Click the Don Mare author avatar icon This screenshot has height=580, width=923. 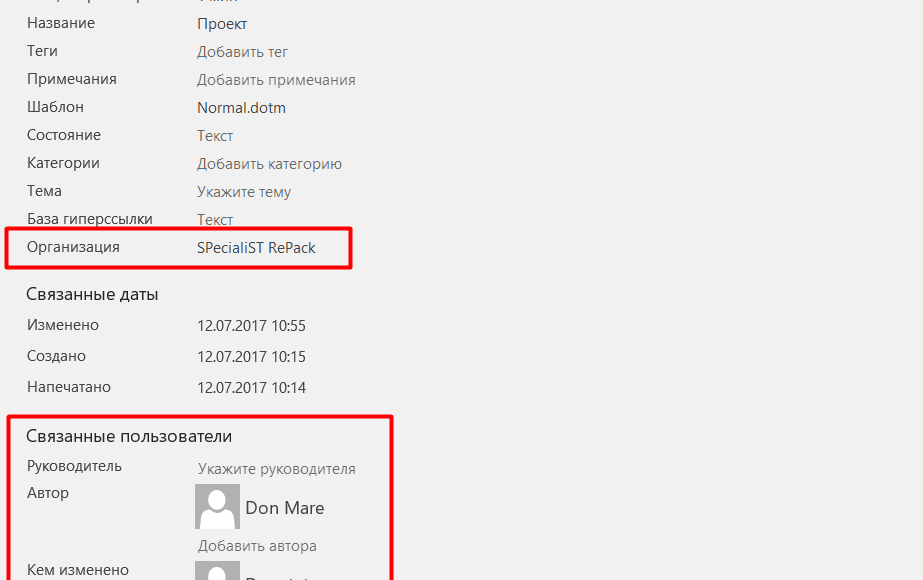coord(217,506)
